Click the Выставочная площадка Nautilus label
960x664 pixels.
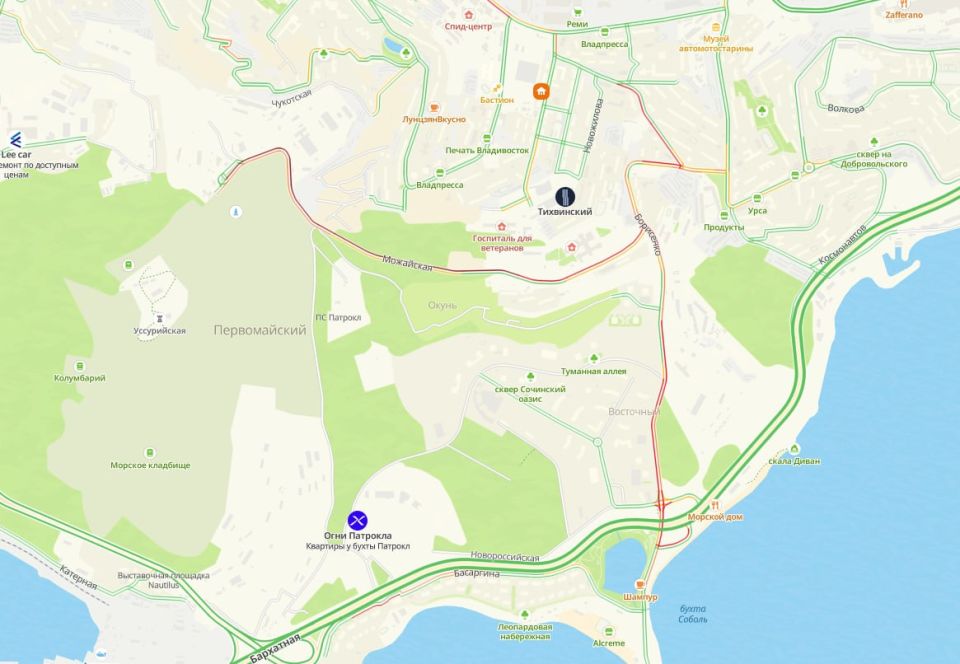pos(163,580)
